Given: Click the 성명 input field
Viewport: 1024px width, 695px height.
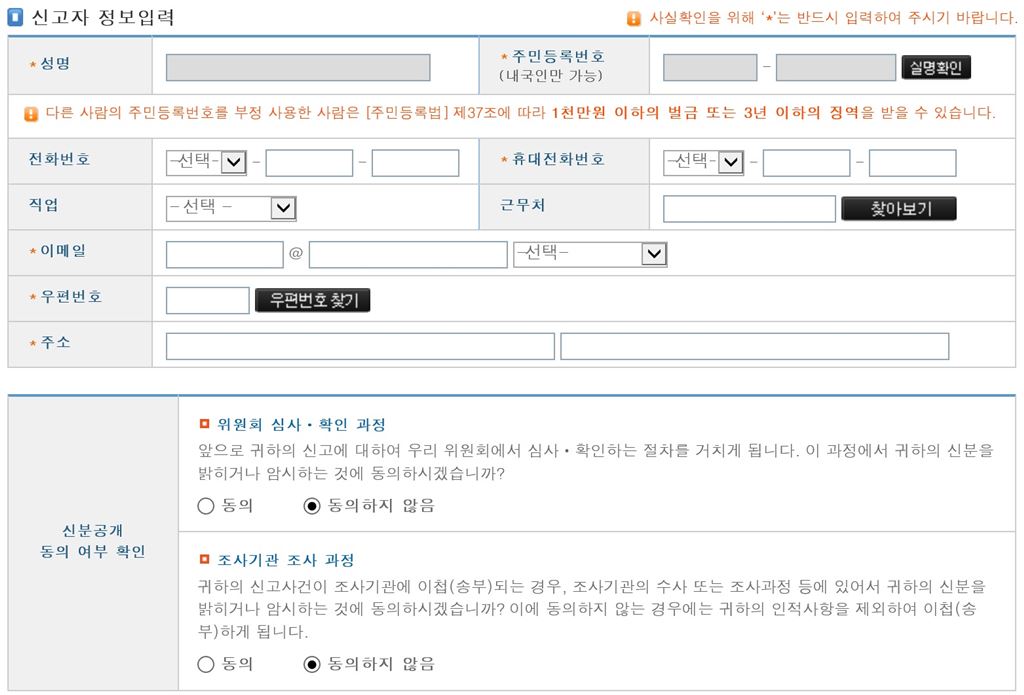Looking at the screenshot, I should click(295, 67).
